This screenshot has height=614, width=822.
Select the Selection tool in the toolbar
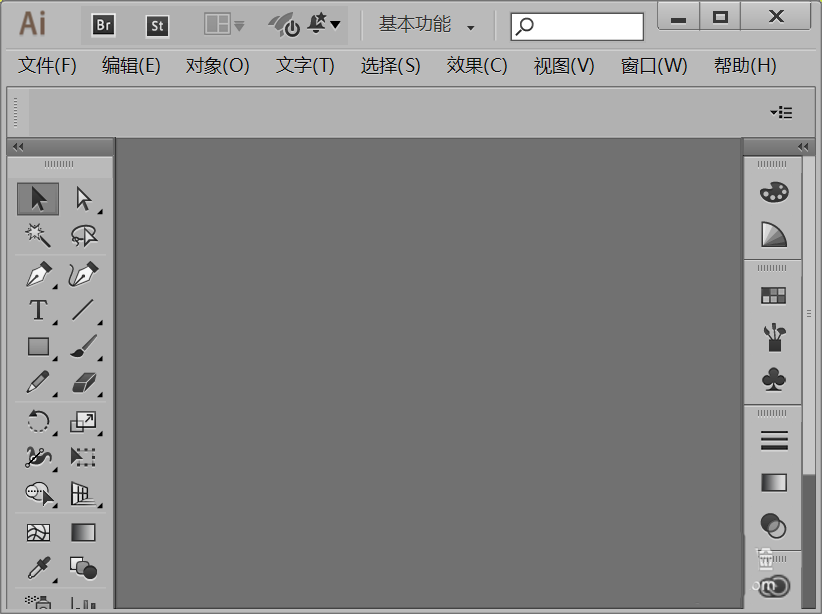click(x=38, y=198)
